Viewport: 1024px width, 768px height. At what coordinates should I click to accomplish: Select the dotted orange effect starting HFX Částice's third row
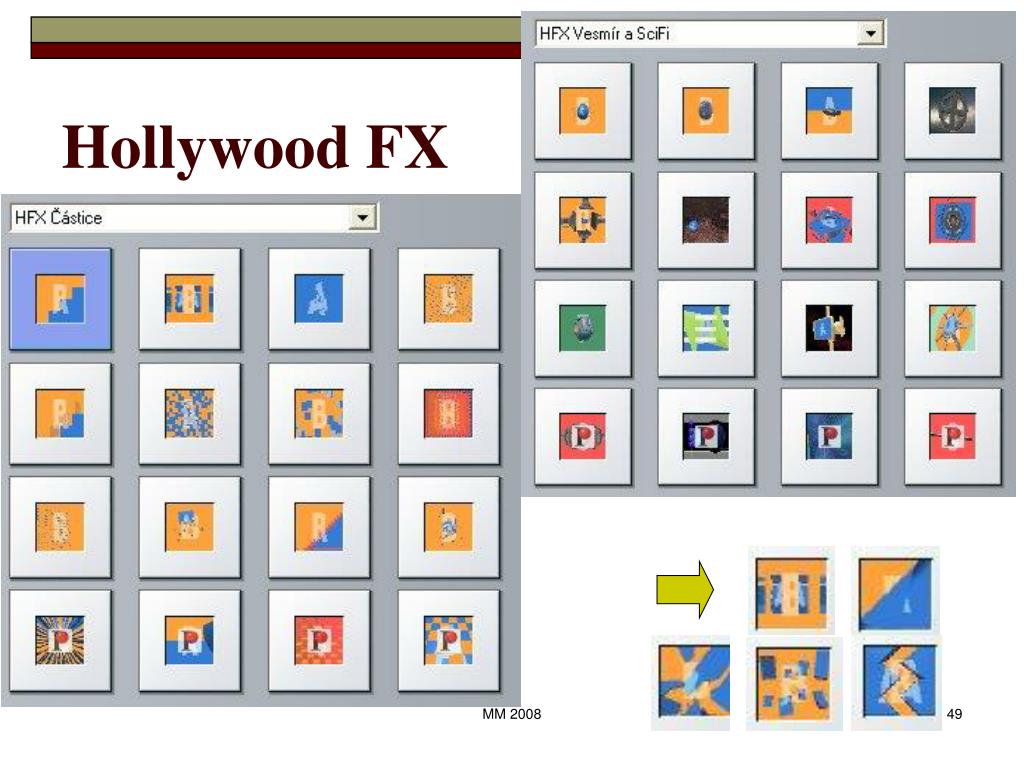click(x=60, y=527)
